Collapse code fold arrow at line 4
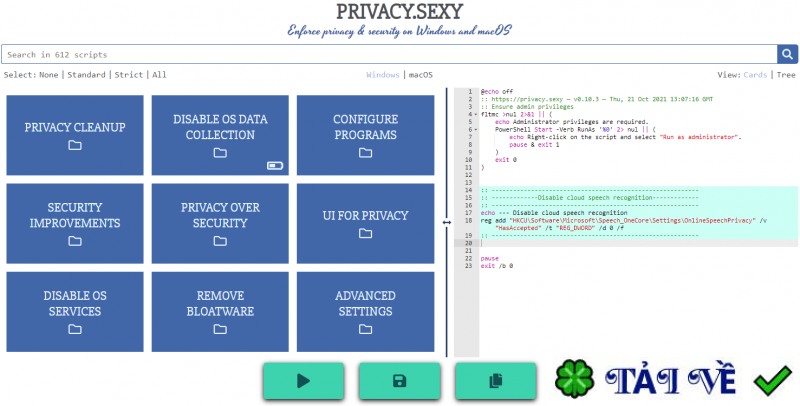 pos(476,115)
